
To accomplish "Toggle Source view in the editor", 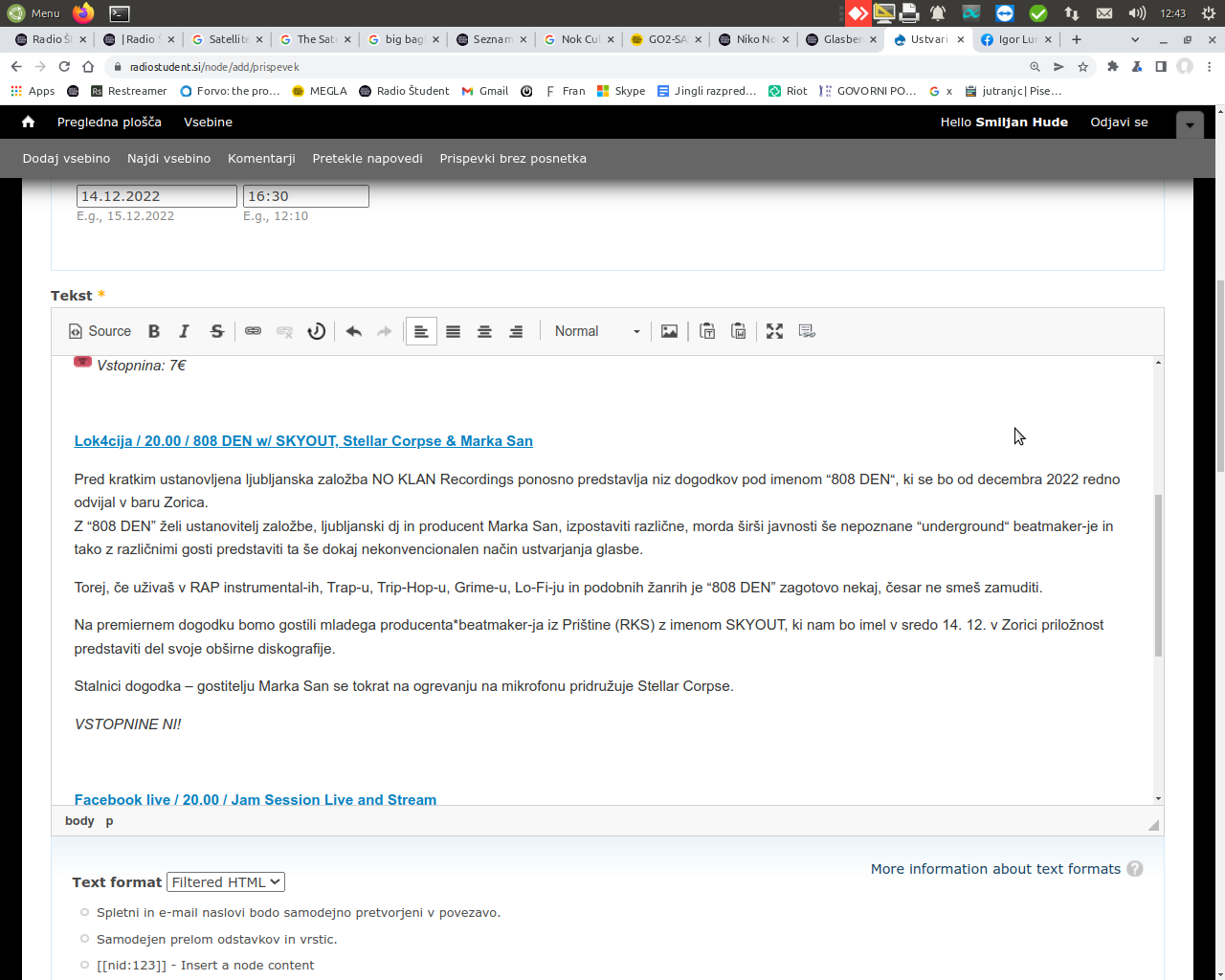I will click(x=100, y=331).
